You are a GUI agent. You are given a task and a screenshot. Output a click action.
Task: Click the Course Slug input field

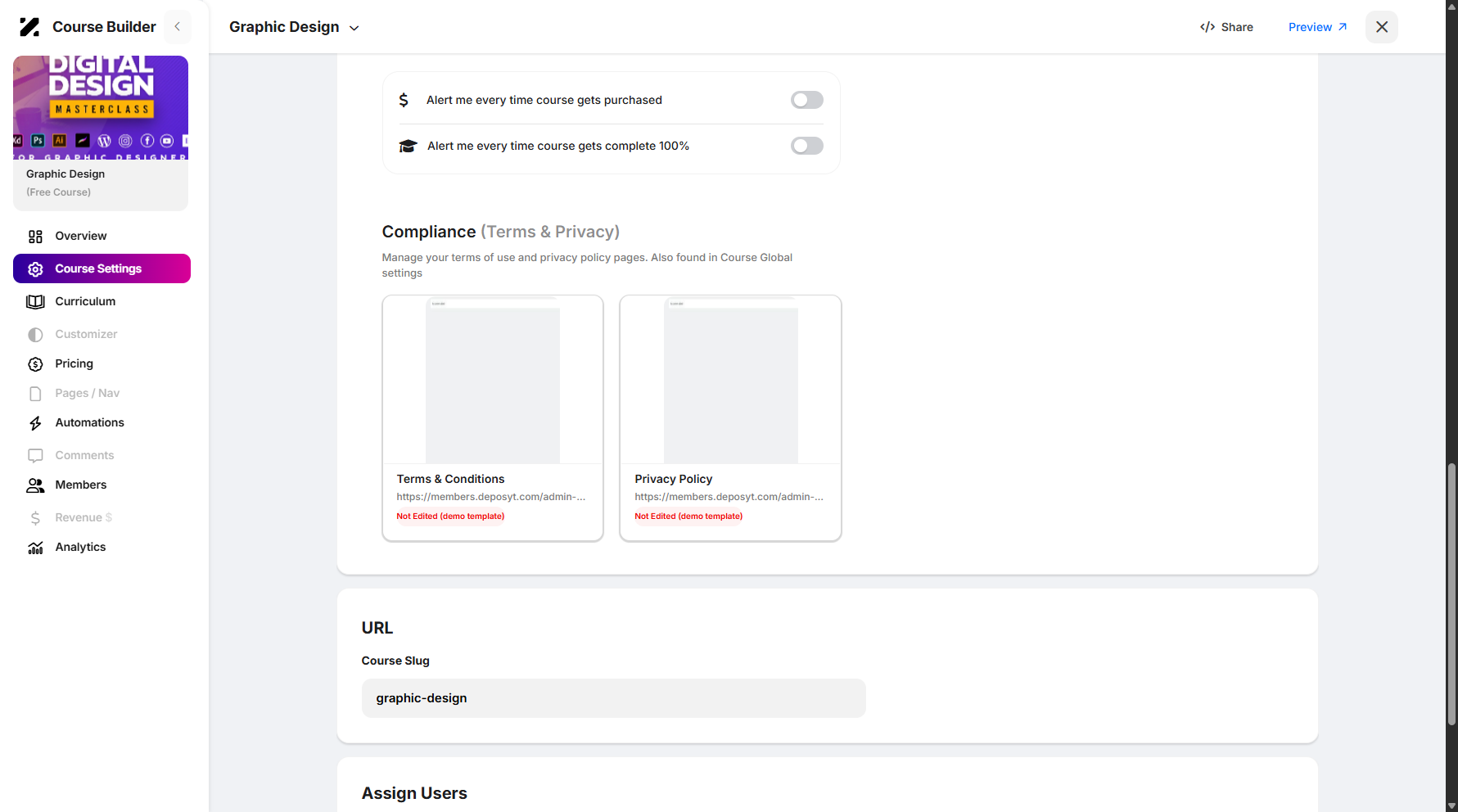[614, 698]
